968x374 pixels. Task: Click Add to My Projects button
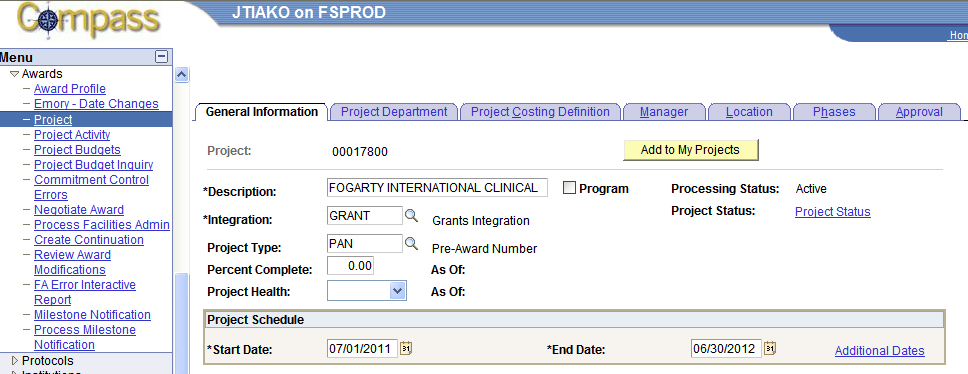tap(690, 150)
